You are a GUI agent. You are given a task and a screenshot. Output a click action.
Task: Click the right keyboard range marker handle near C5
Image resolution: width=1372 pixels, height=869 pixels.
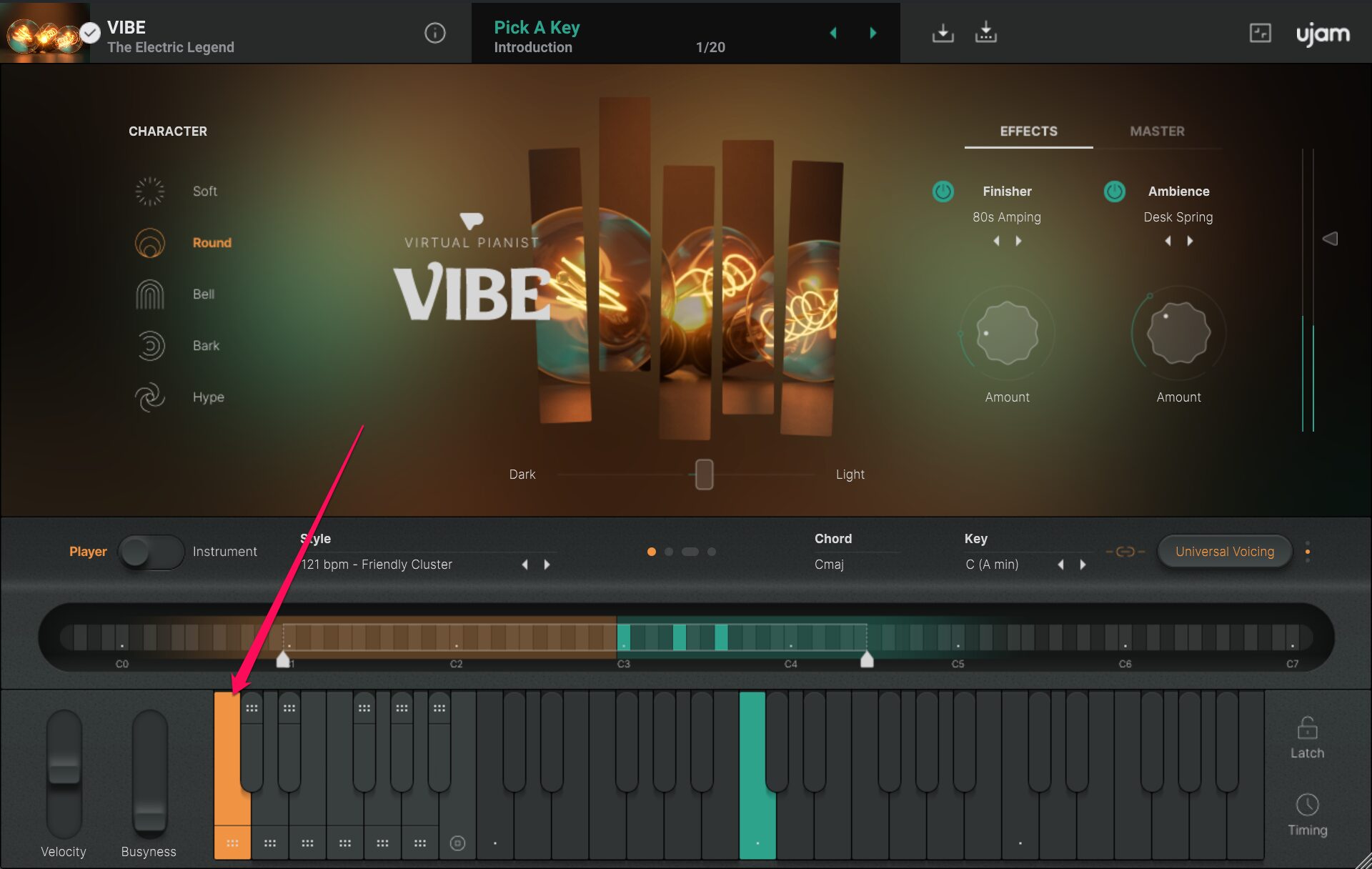tap(867, 659)
